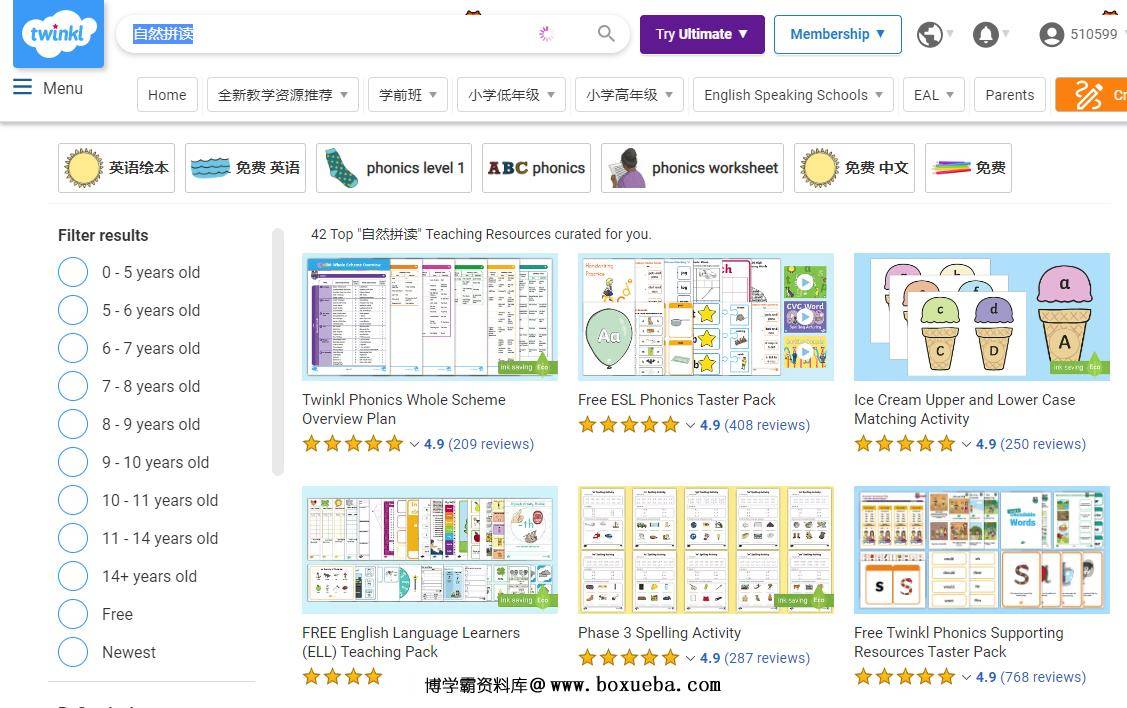Enable the Newest filter option
Image resolution: width=1127 pixels, height=708 pixels.
[x=73, y=652]
